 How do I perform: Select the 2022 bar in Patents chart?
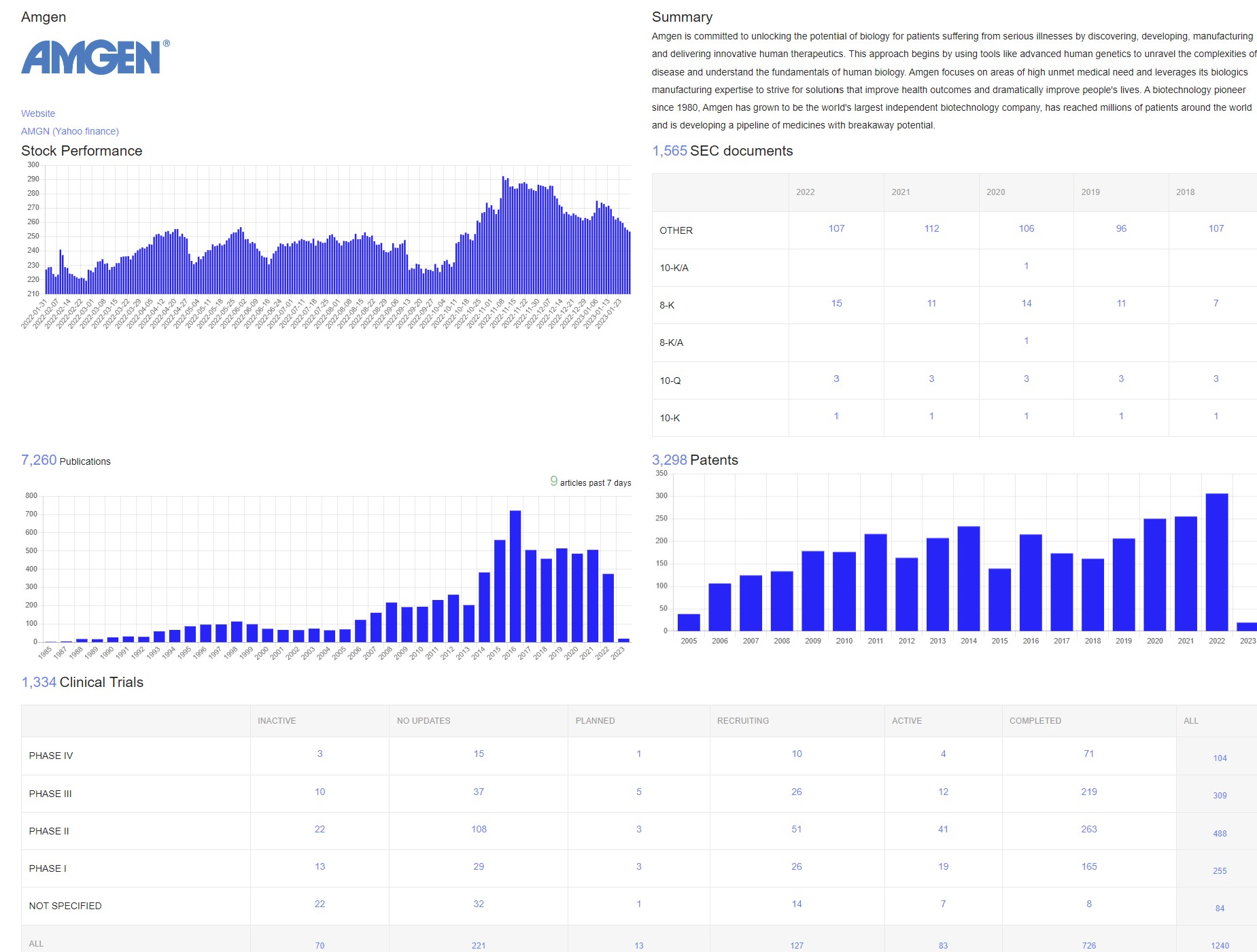pos(1217,563)
